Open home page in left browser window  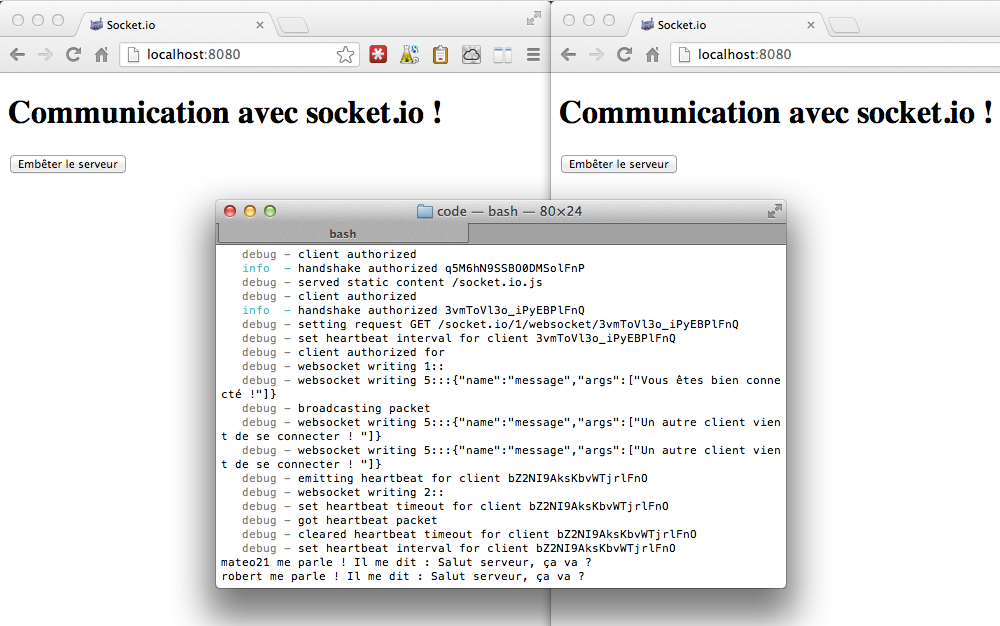coord(101,55)
